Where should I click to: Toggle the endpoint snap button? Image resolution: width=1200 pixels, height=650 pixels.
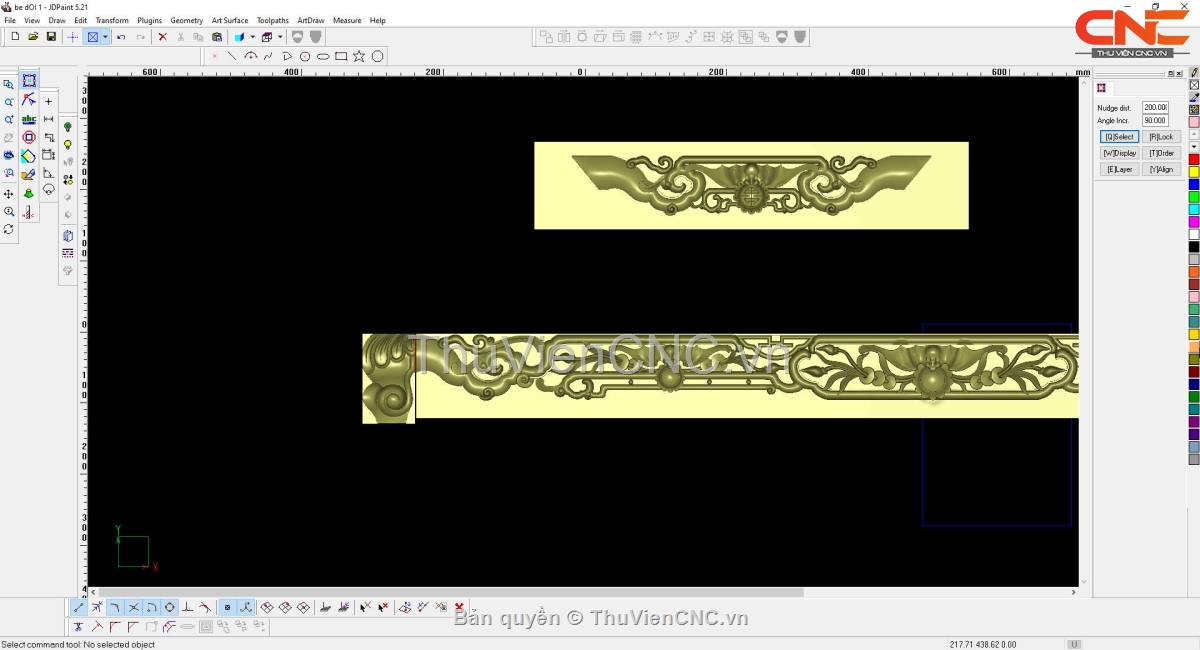tap(79, 607)
